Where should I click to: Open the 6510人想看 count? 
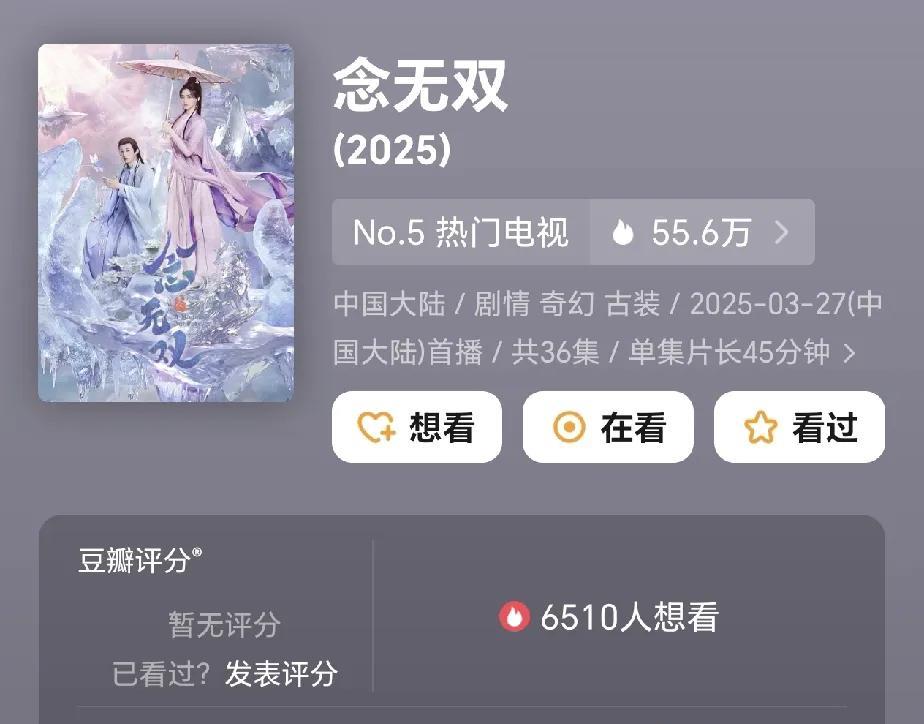pyautogui.click(x=629, y=617)
